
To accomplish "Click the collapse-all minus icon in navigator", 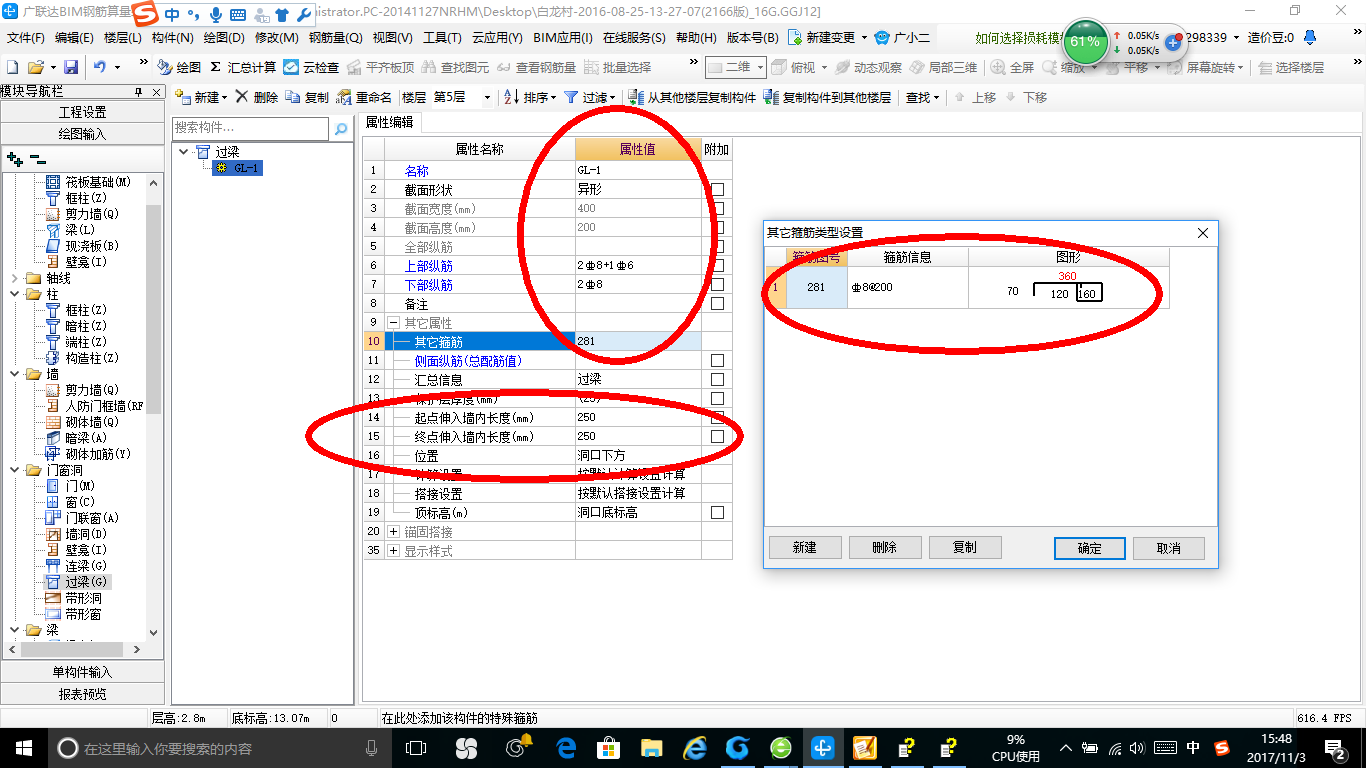I will point(37,158).
